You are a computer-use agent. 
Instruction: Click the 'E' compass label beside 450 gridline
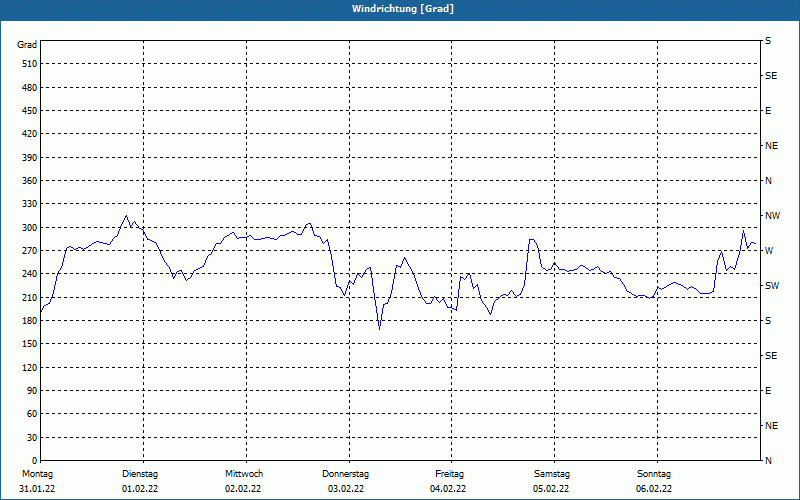point(768,111)
